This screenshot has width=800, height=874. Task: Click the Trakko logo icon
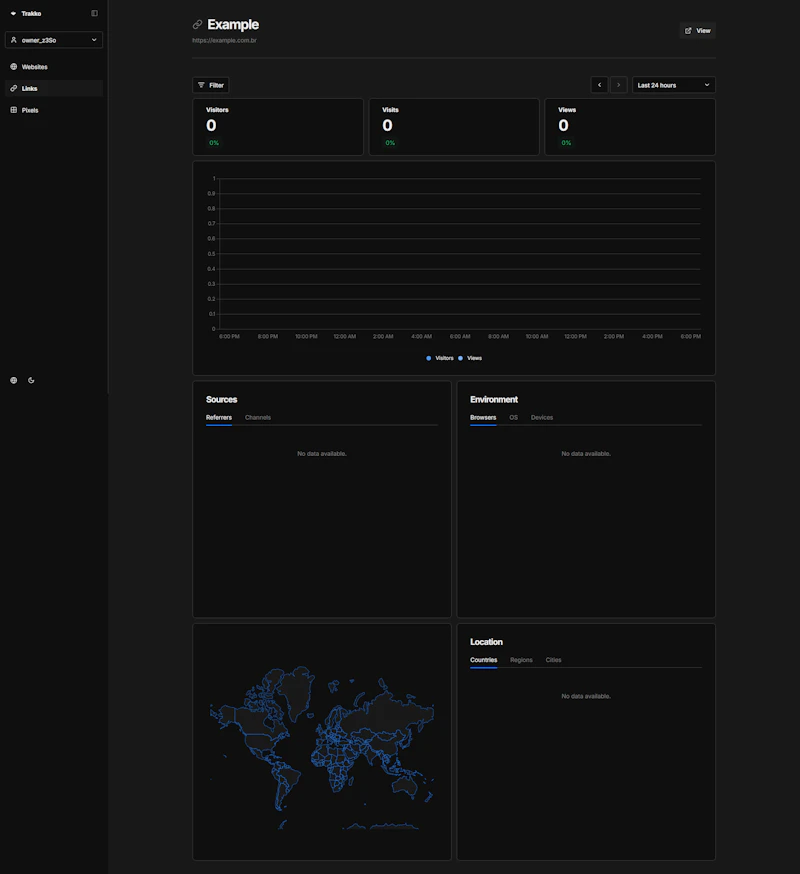pyautogui.click(x=13, y=13)
